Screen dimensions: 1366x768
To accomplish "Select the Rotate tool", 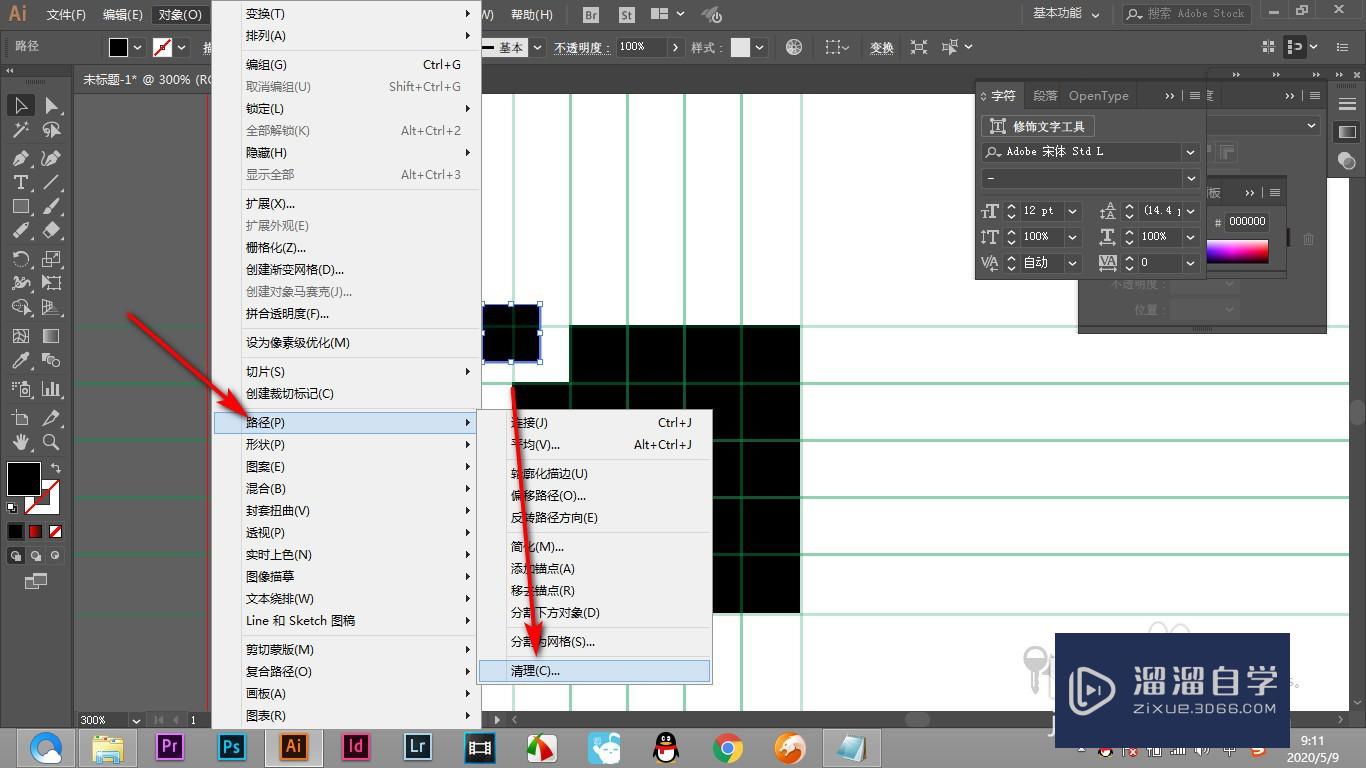I will (20, 259).
